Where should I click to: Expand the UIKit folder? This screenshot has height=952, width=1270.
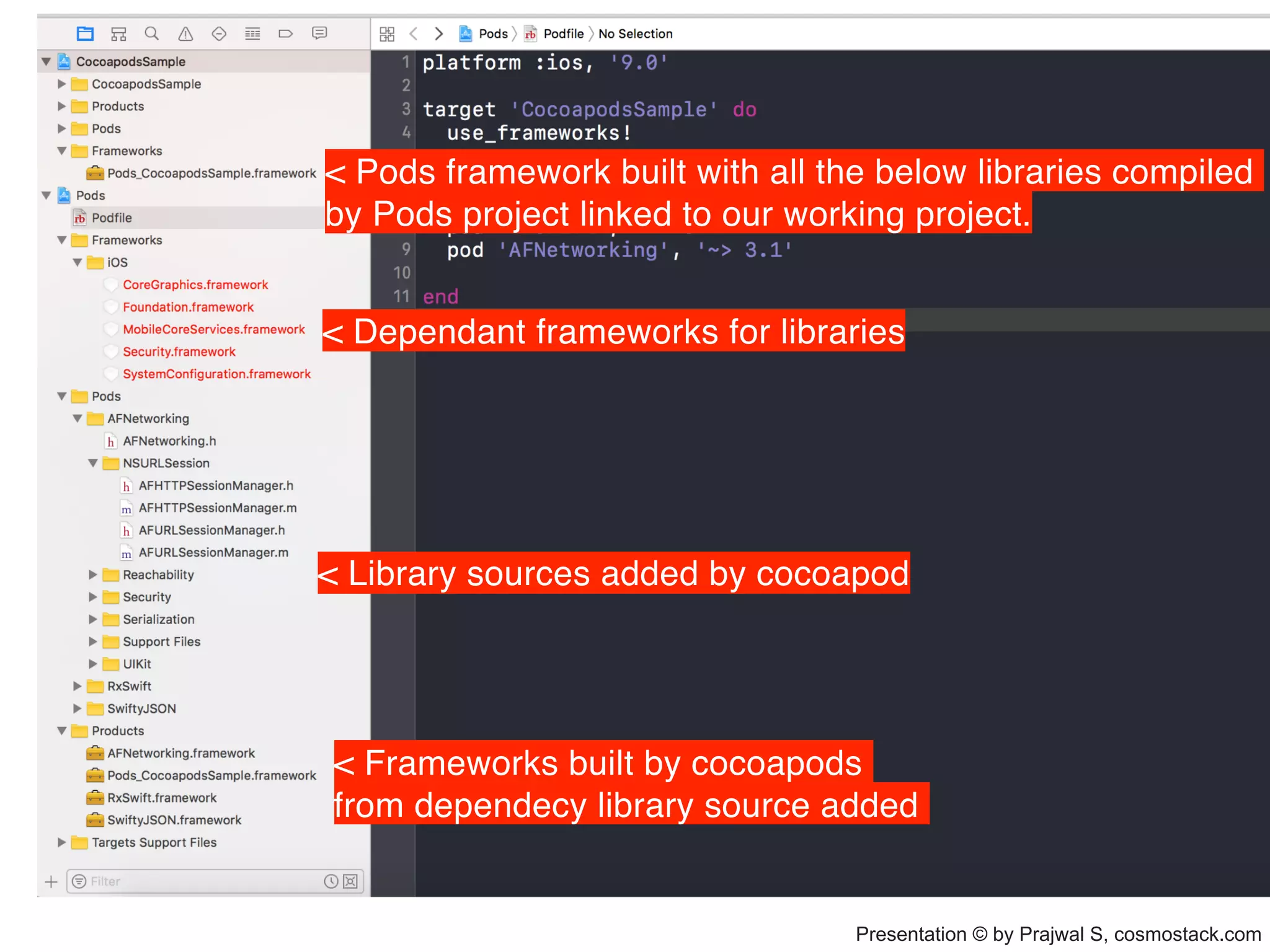[x=93, y=664]
